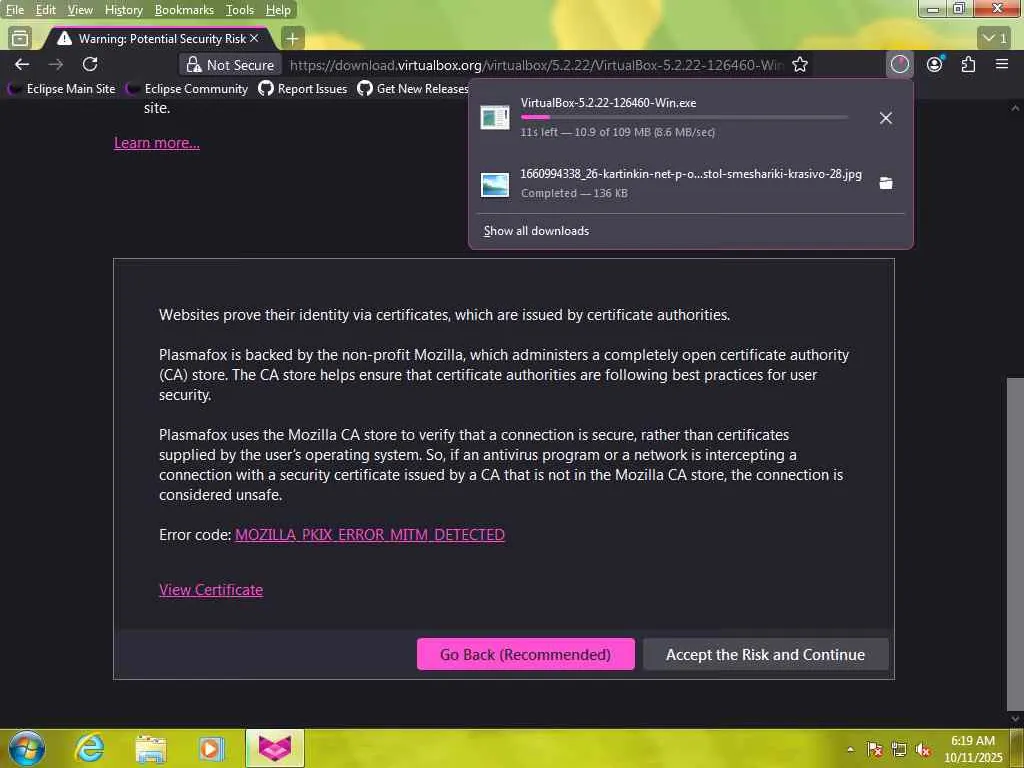The height and width of the screenshot is (768, 1024).
Task: Click the VirtualBox download progress bar
Action: 684,117
